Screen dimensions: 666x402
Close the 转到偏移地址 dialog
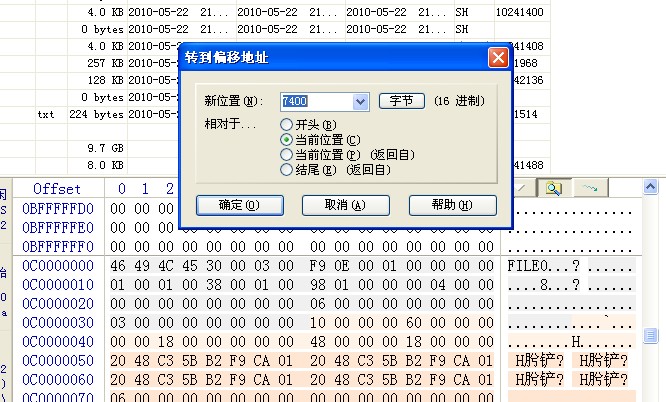click(498, 57)
